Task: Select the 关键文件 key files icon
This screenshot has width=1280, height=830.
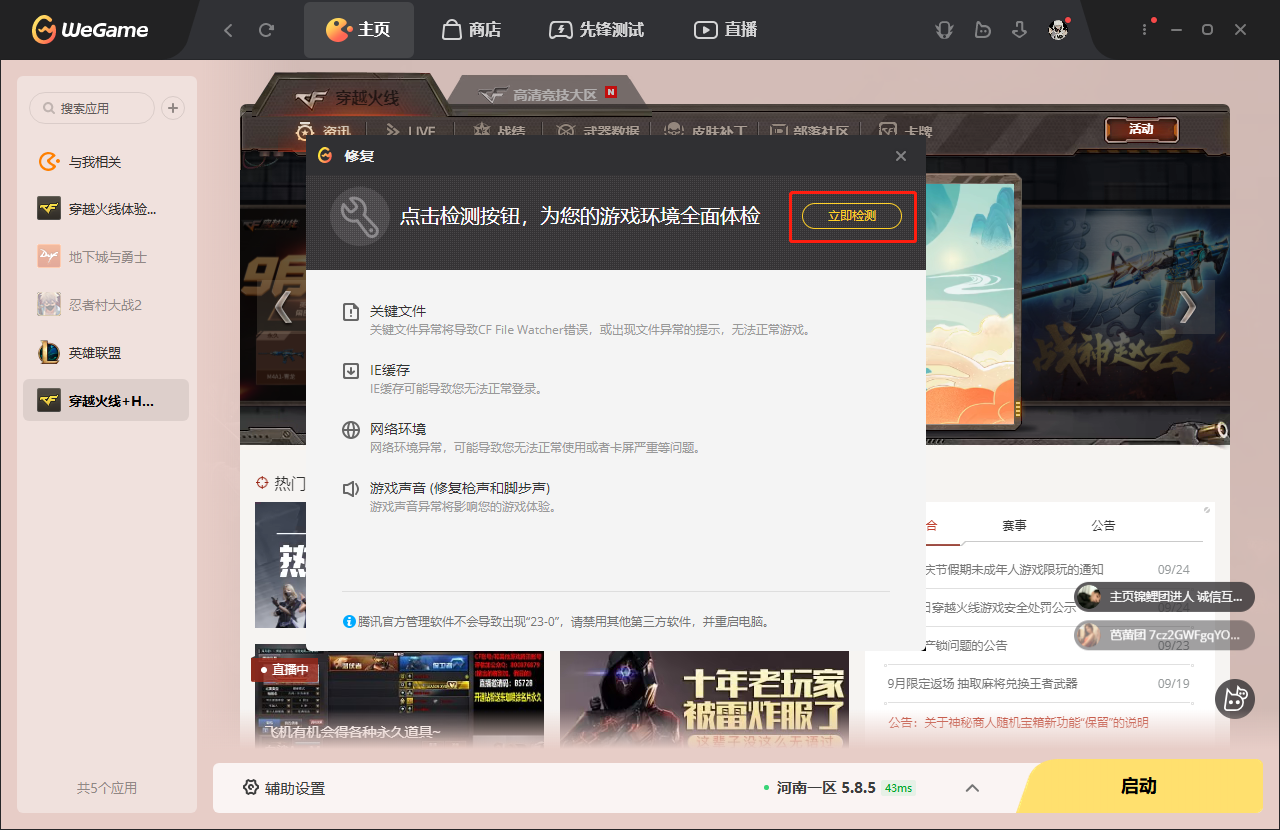Action: click(x=351, y=312)
